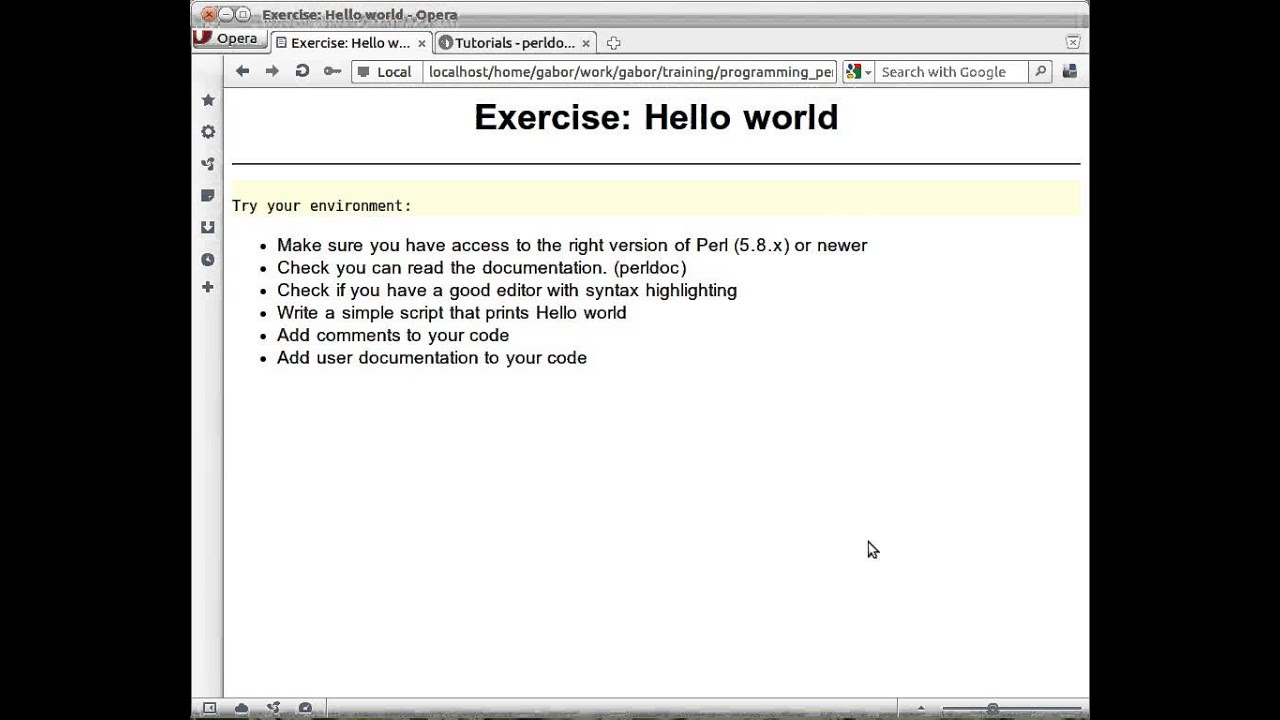Go back to the previous page

tap(242, 71)
